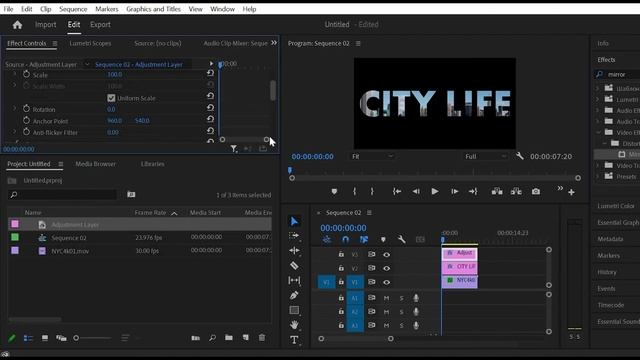Open the File menu
The height and width of the screenshot is (360, 640).
[x=8, y=9]
